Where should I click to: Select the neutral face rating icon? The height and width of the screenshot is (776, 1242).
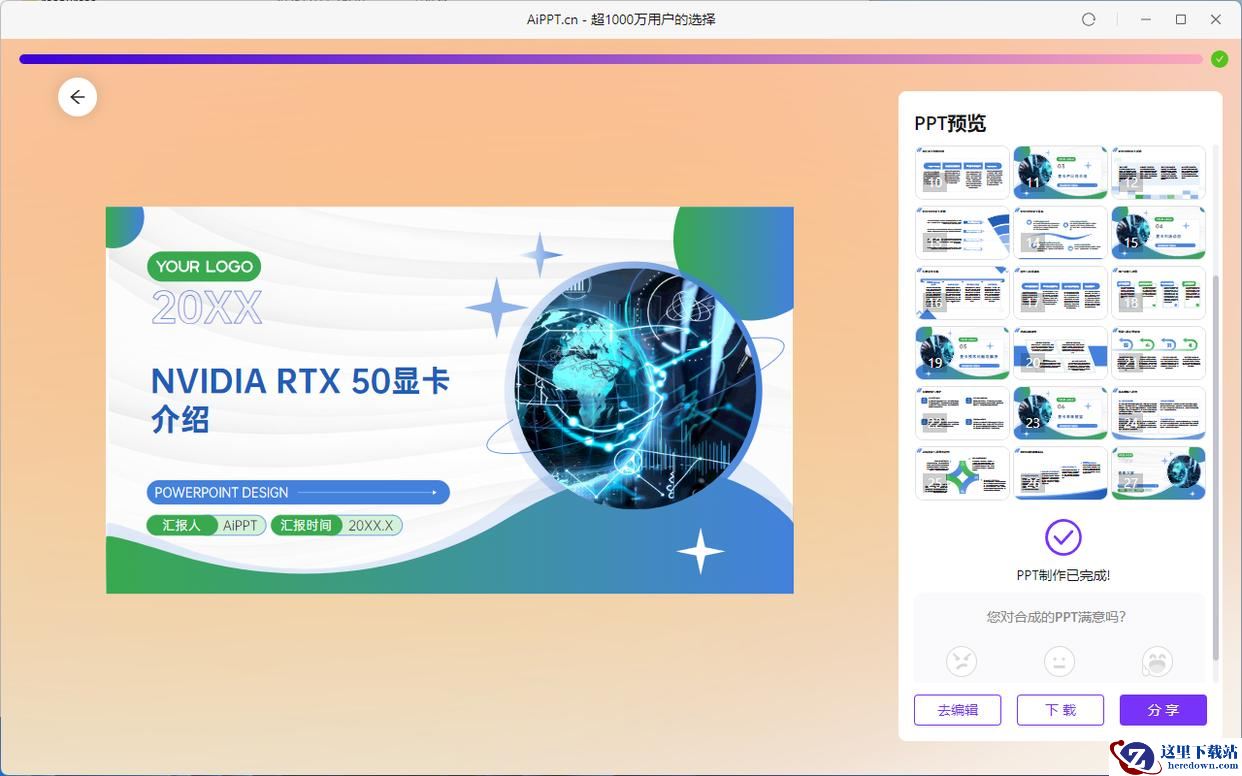click(x=1059, y=661)
